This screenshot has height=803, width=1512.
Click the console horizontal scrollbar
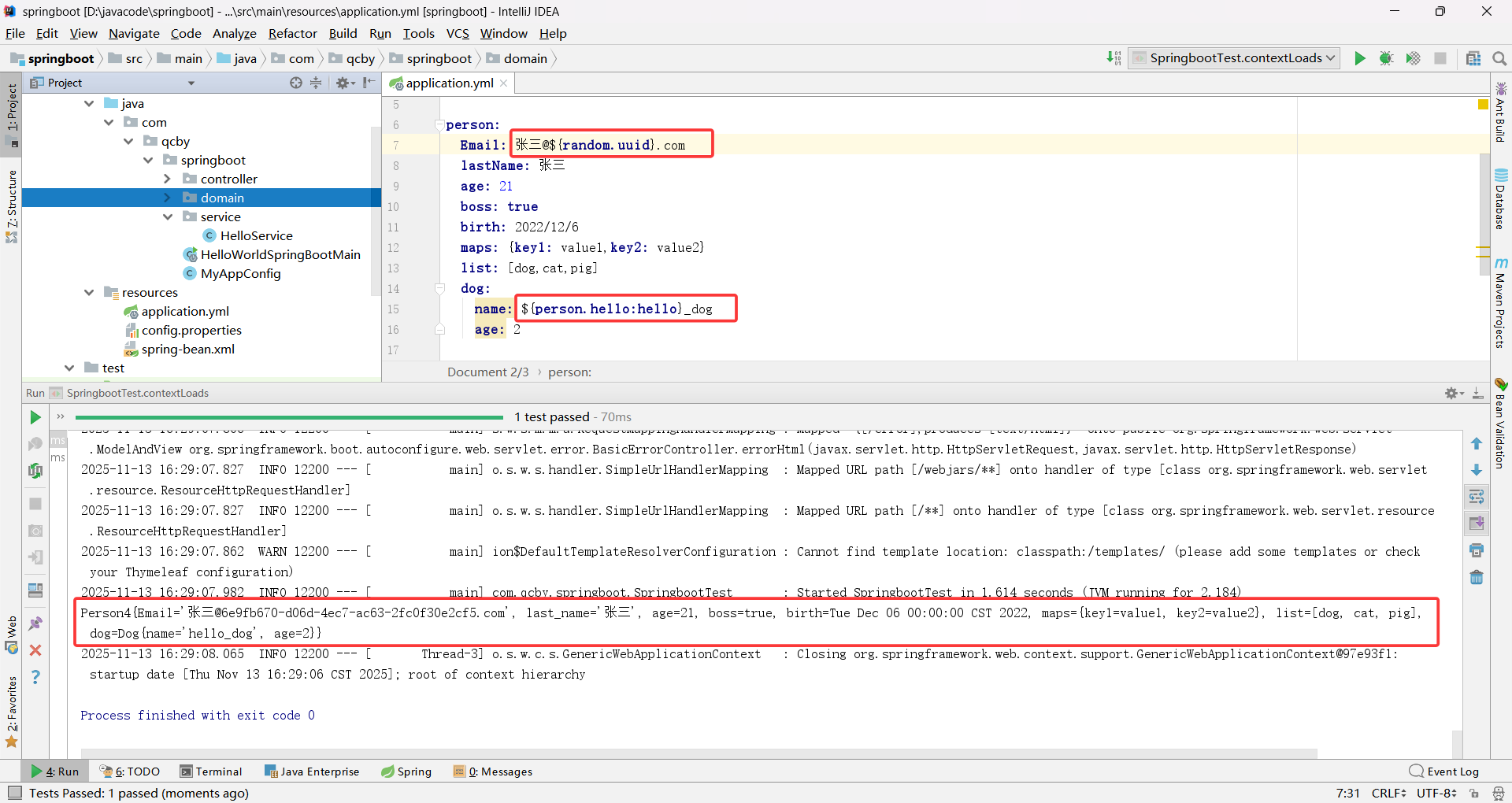tap(699, 753)
